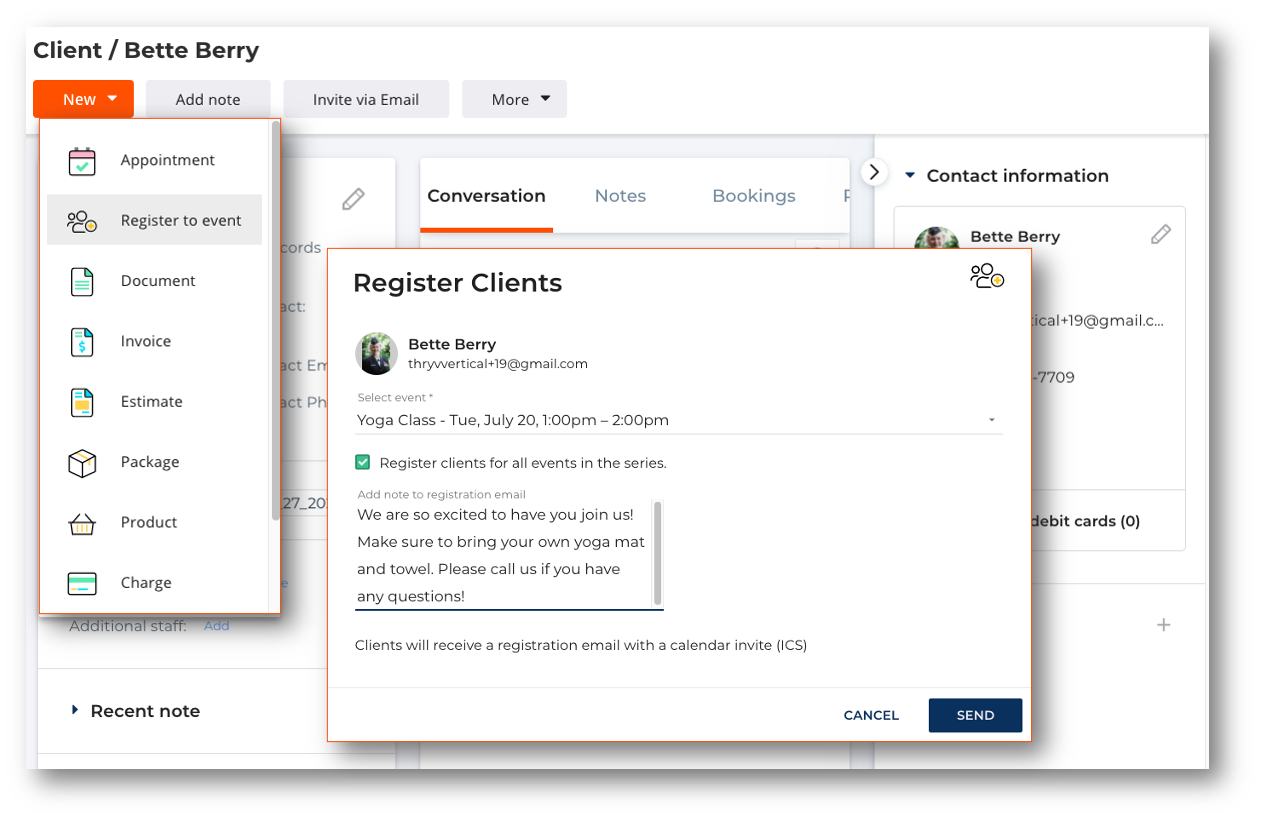The width and height of the screenshot is (1266, 813).
Task: Click the Register to event people icon
Action: pyautogui.click(x=82, y=221)
